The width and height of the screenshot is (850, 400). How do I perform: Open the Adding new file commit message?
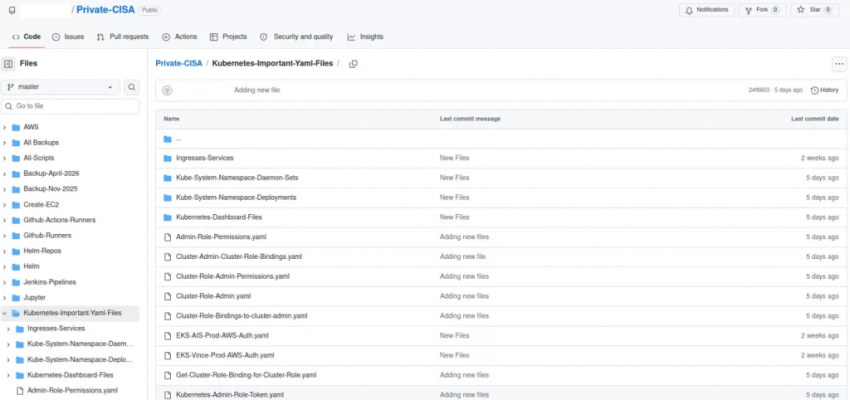(257, 91)
